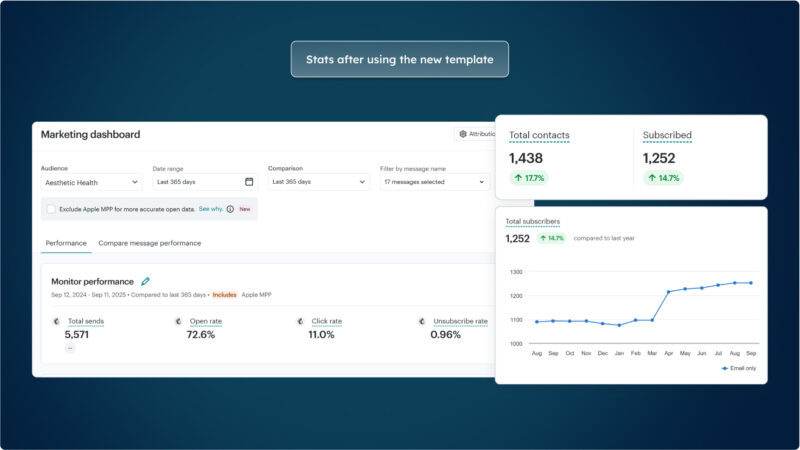
Task: Open the Compare message performance tab
Action: [x=149, y=243]
